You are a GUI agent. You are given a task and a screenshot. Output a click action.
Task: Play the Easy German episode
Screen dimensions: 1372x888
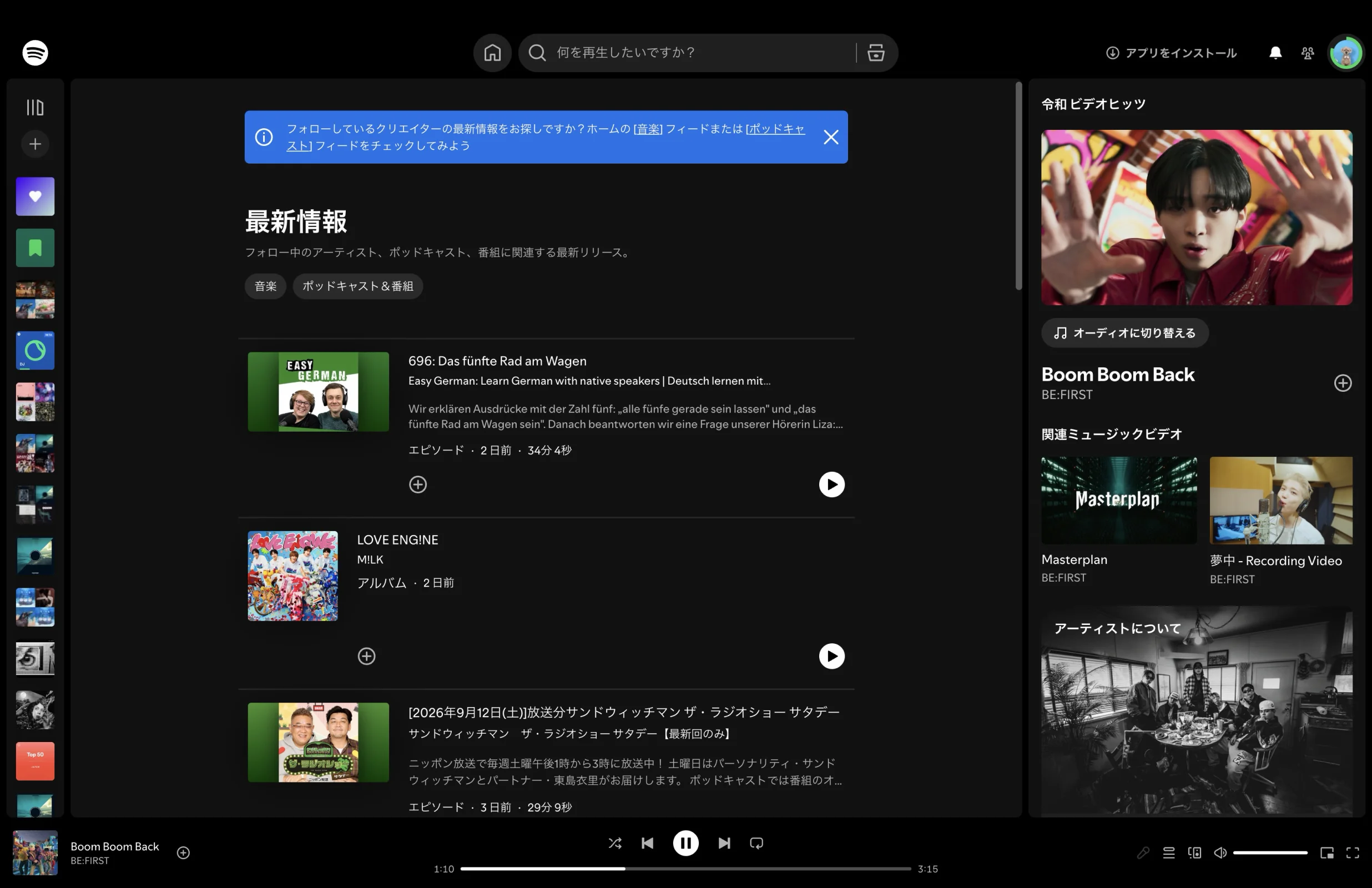click(x=831, y=485)
